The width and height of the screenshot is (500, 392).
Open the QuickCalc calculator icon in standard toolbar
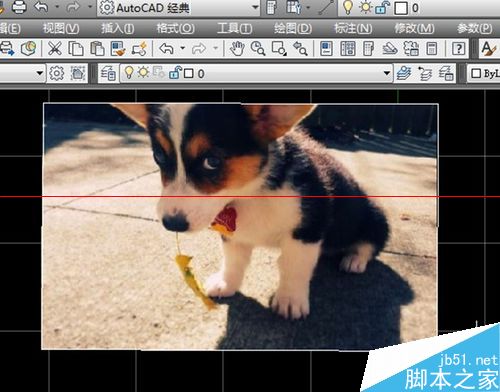(432, 49)
